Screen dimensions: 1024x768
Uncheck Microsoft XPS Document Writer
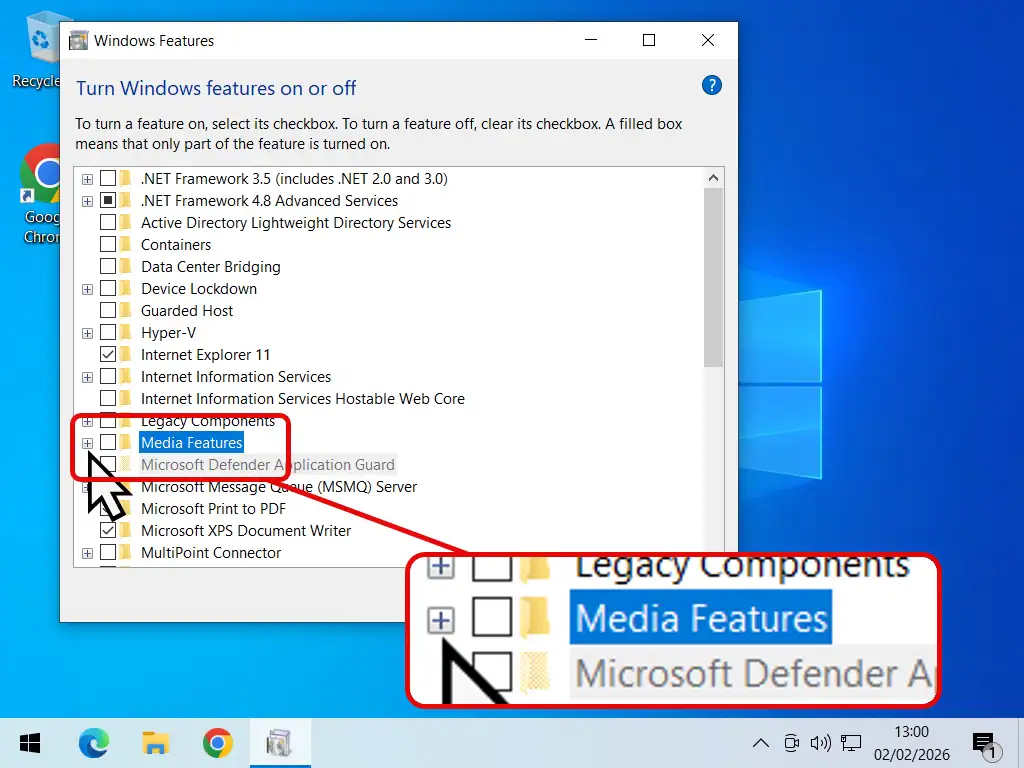[x=108, y=530]
